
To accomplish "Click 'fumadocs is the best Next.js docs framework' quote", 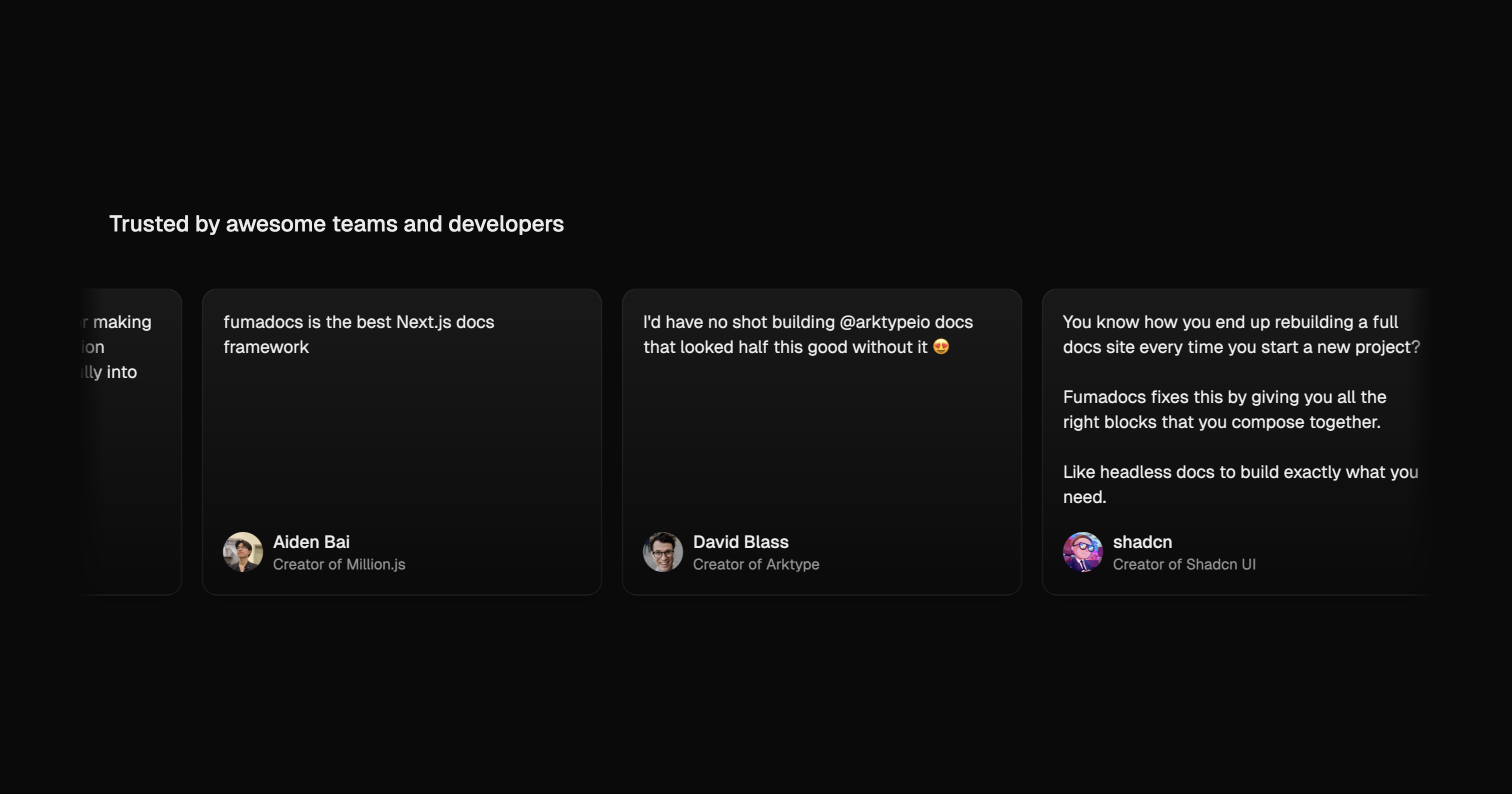I will click(359, 334).
